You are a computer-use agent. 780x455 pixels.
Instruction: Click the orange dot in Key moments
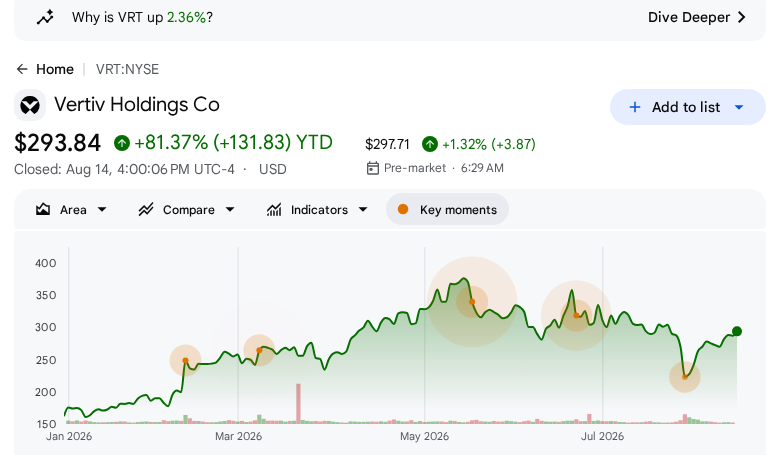[x=403, y=209]
